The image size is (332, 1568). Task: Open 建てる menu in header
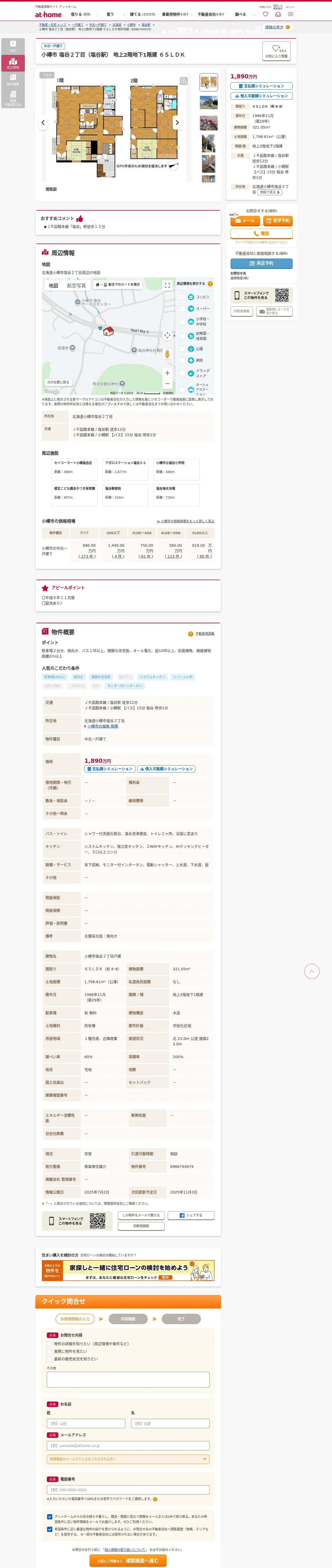pyautogui.click(x=143, y=14)
